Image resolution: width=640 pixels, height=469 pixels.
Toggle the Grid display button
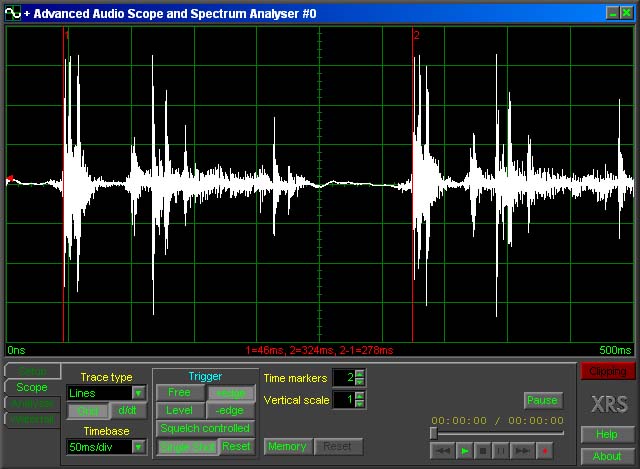click(88, 411)
